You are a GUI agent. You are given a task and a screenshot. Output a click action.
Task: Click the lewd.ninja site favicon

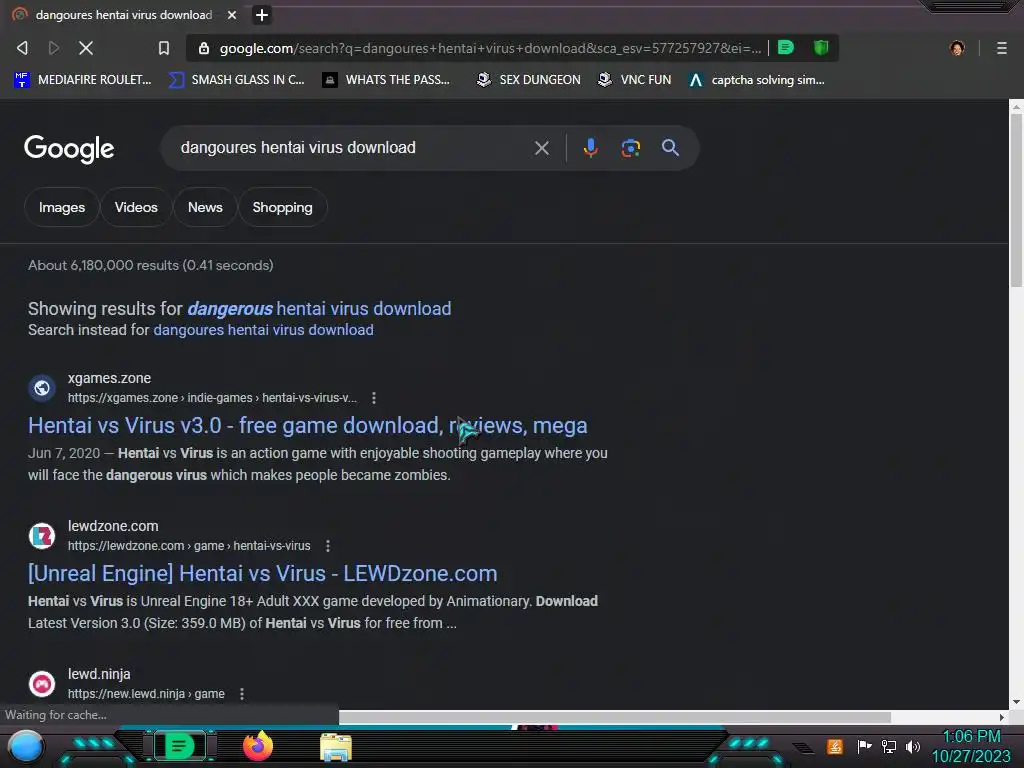pos(42,684)
